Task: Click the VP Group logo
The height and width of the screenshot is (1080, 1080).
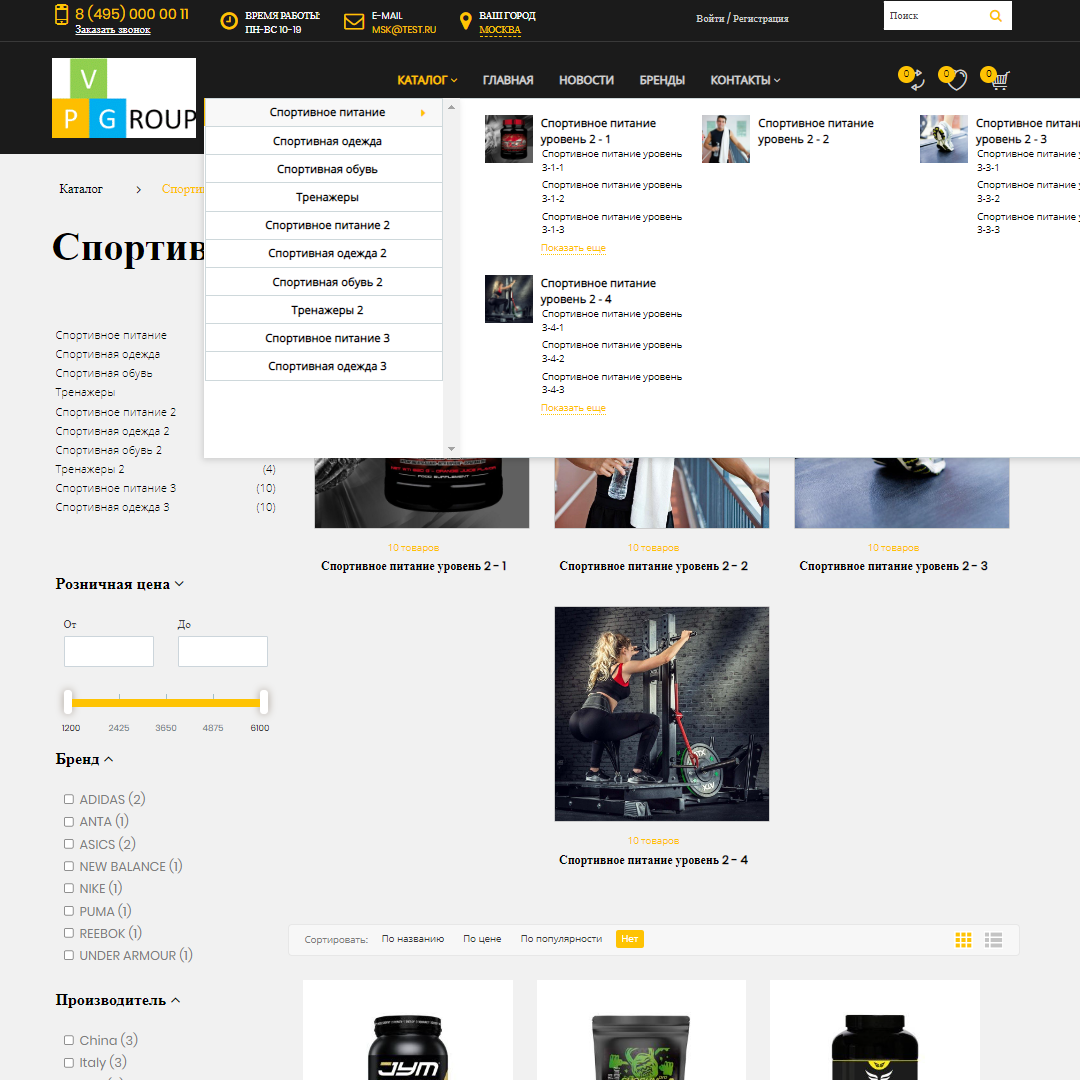Action: (x=124, y=98)
